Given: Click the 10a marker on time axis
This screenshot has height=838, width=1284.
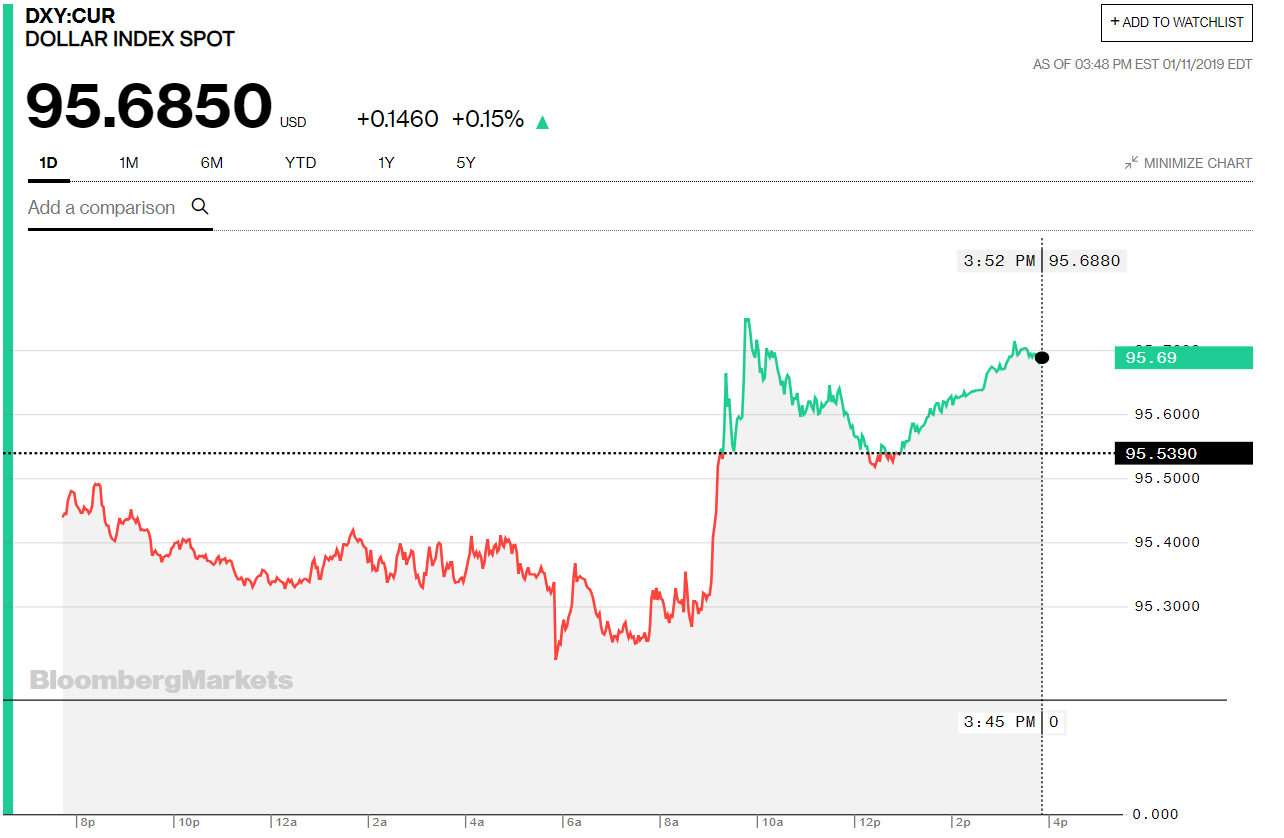Looking at the screenshot, I should click(x=772, y=822).
